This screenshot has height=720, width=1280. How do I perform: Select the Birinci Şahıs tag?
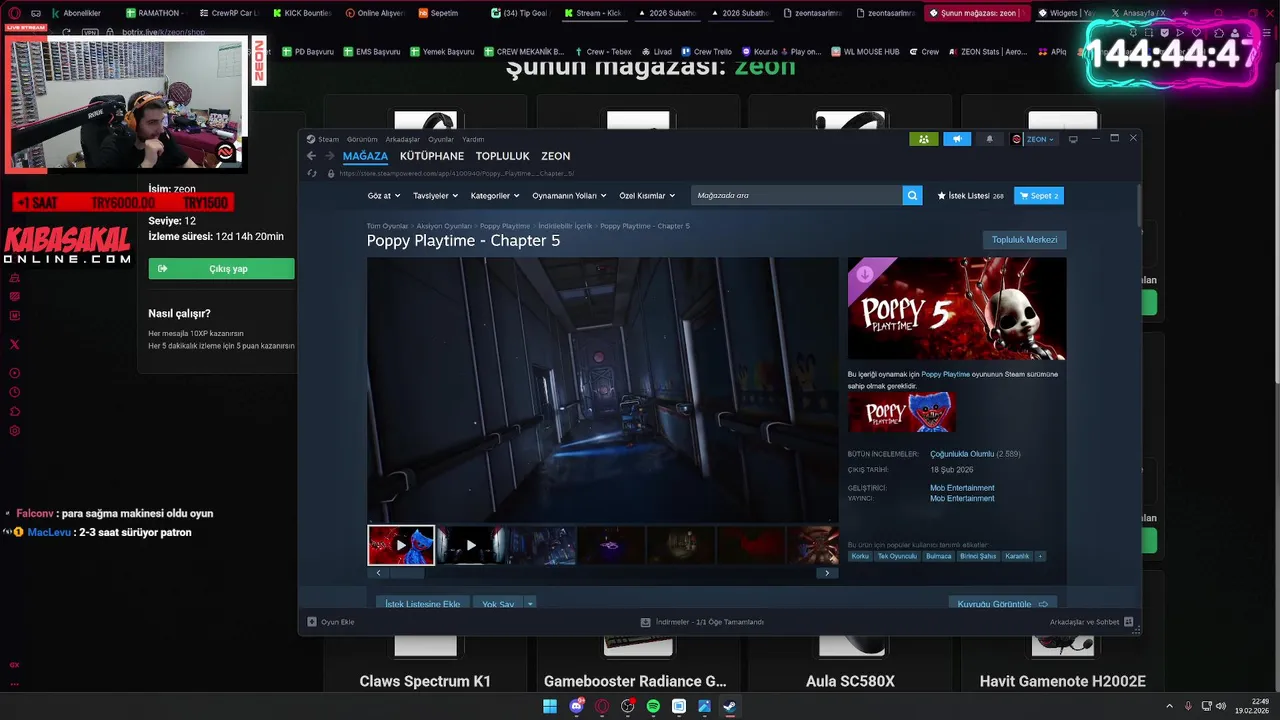click(x=978, y=556)
